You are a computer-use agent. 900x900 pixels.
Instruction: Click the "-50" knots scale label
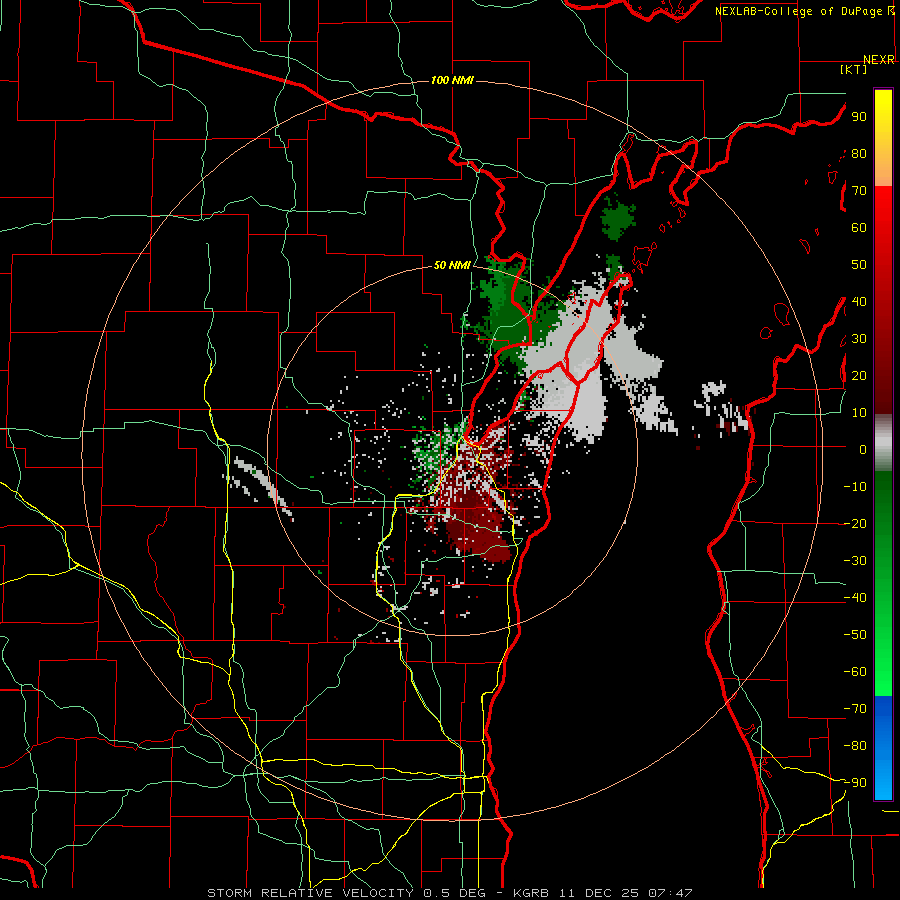[855, 635]
